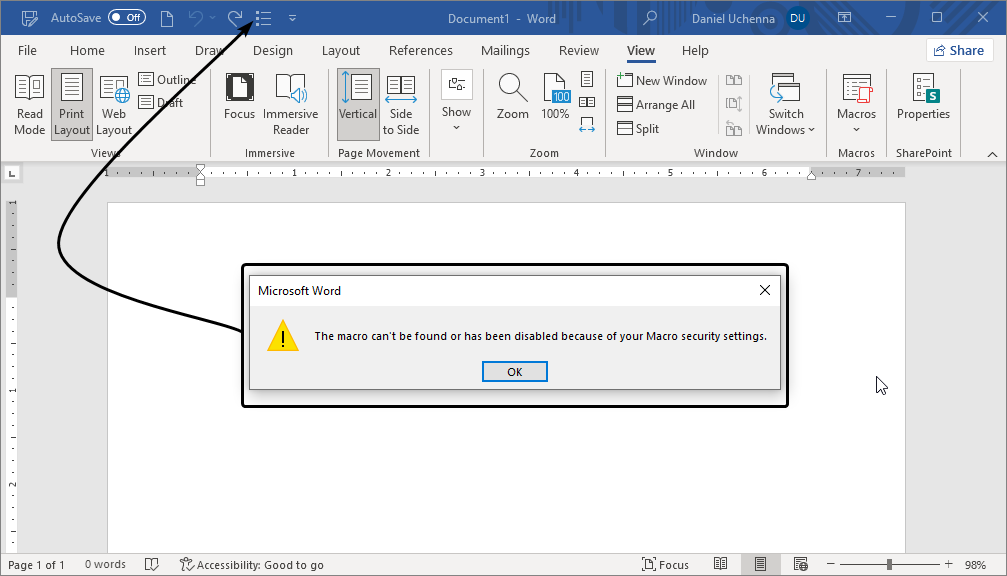
Task: Expand the Show group options
Action: coord(456,103)
